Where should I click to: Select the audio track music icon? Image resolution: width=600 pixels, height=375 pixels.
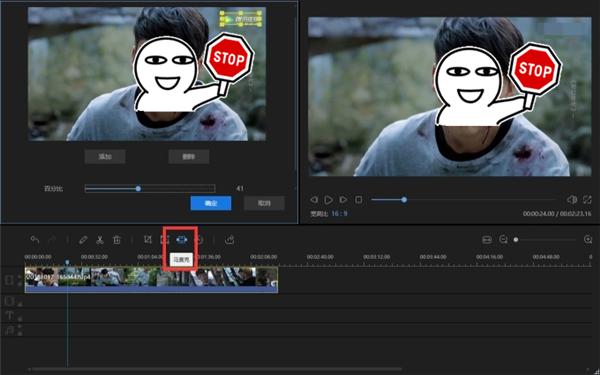pos(9,330)
